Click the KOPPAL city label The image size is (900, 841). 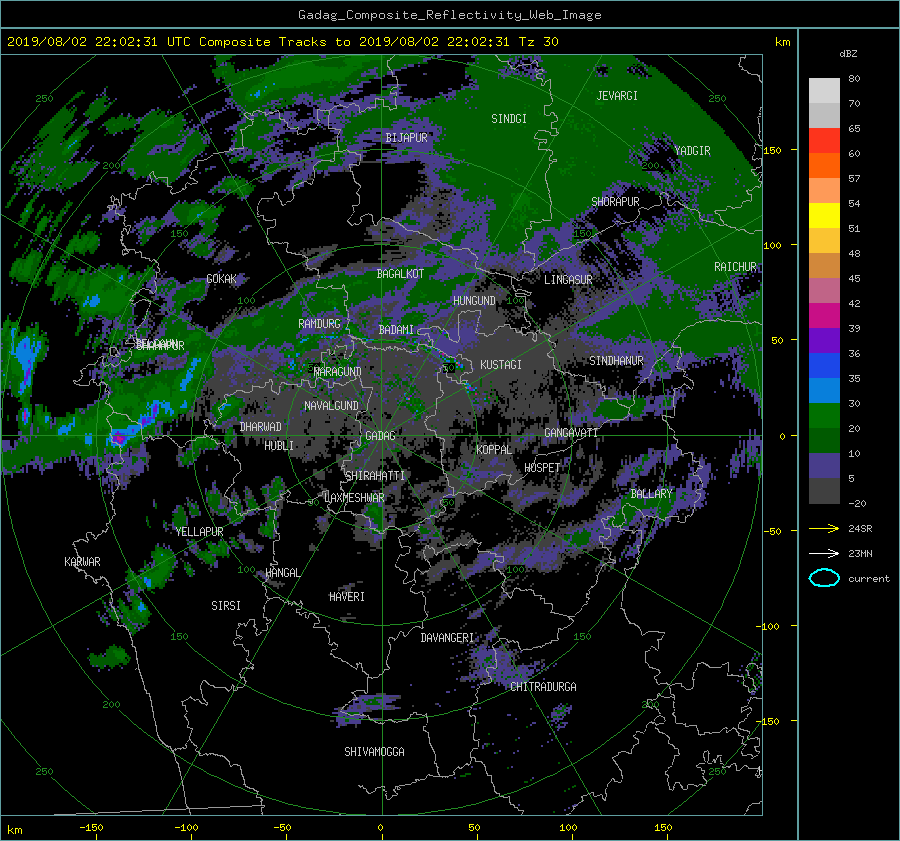[494, 450]
